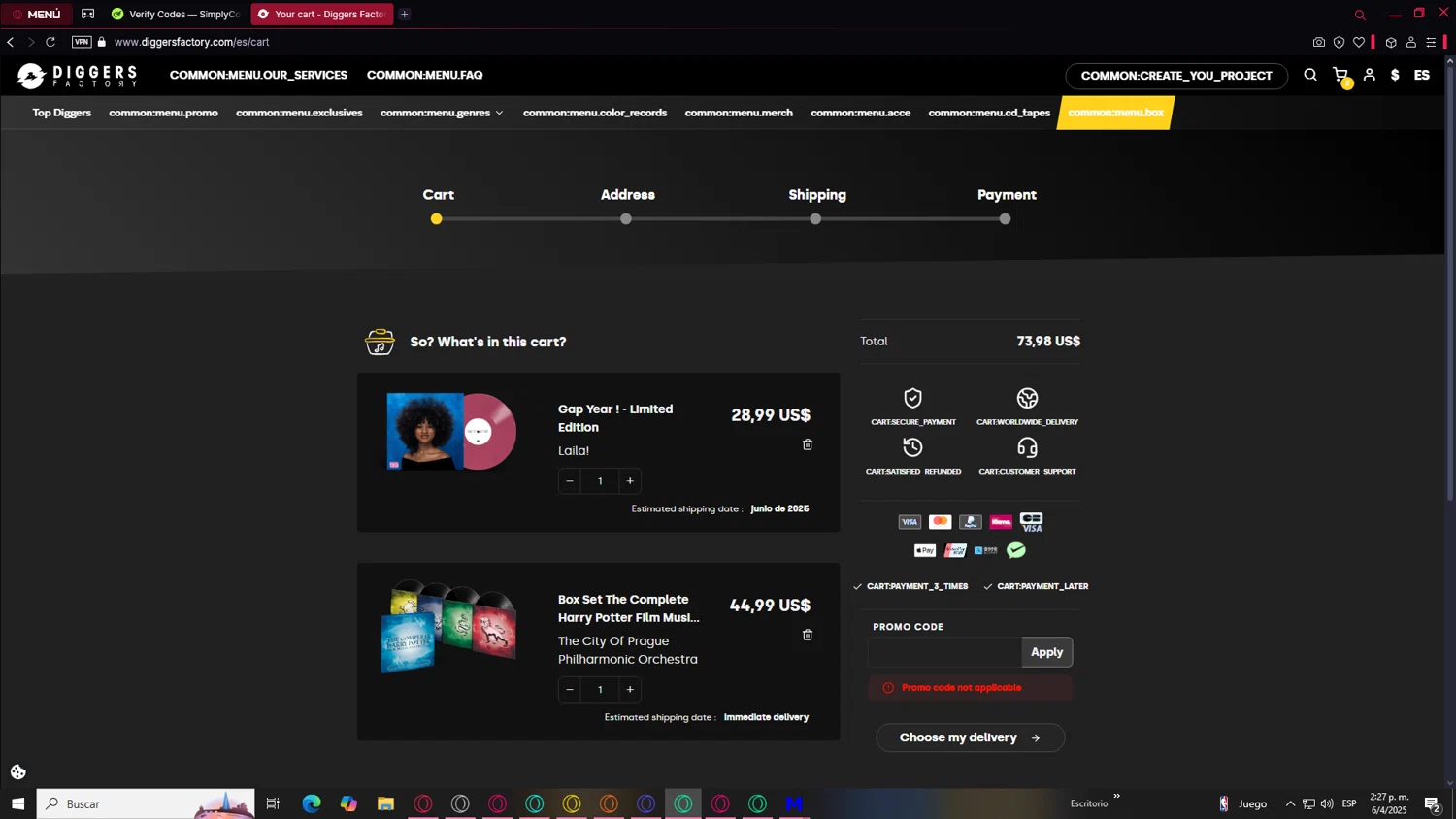Click Choose my delivery button
The image size is (1456, 819).
(970, 737)
